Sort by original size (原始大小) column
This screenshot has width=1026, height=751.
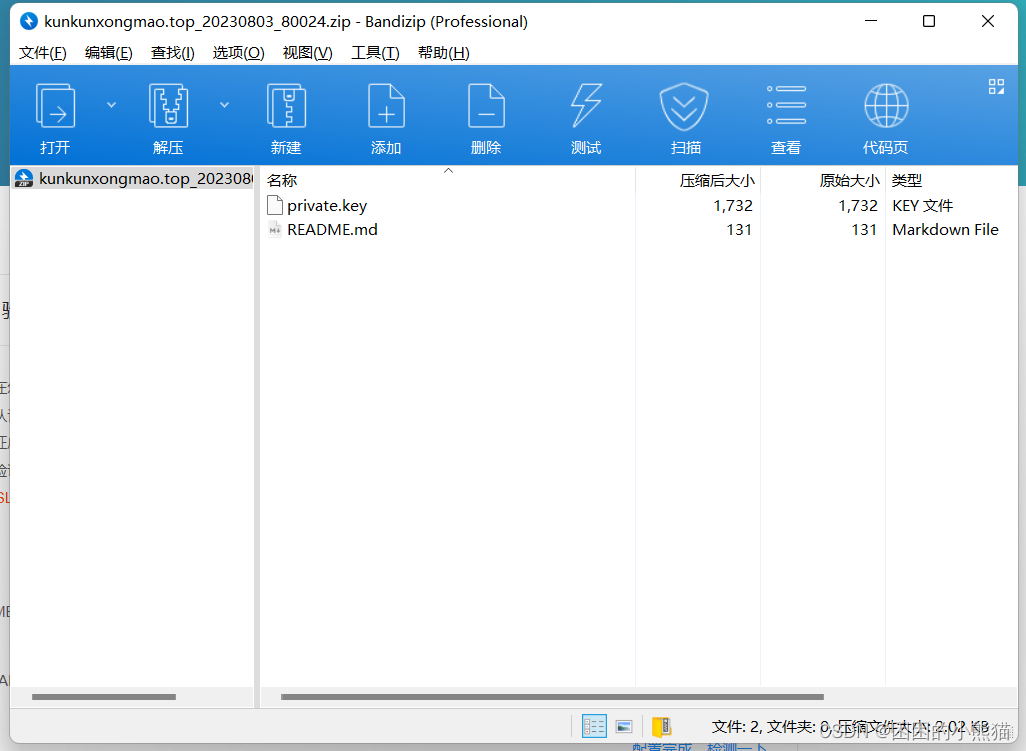823,180
